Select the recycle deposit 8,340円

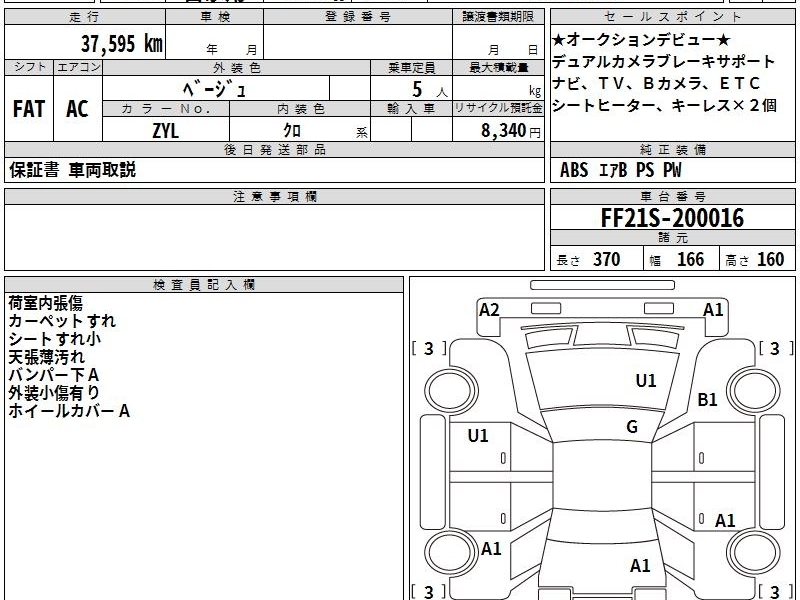coord(510,131)
